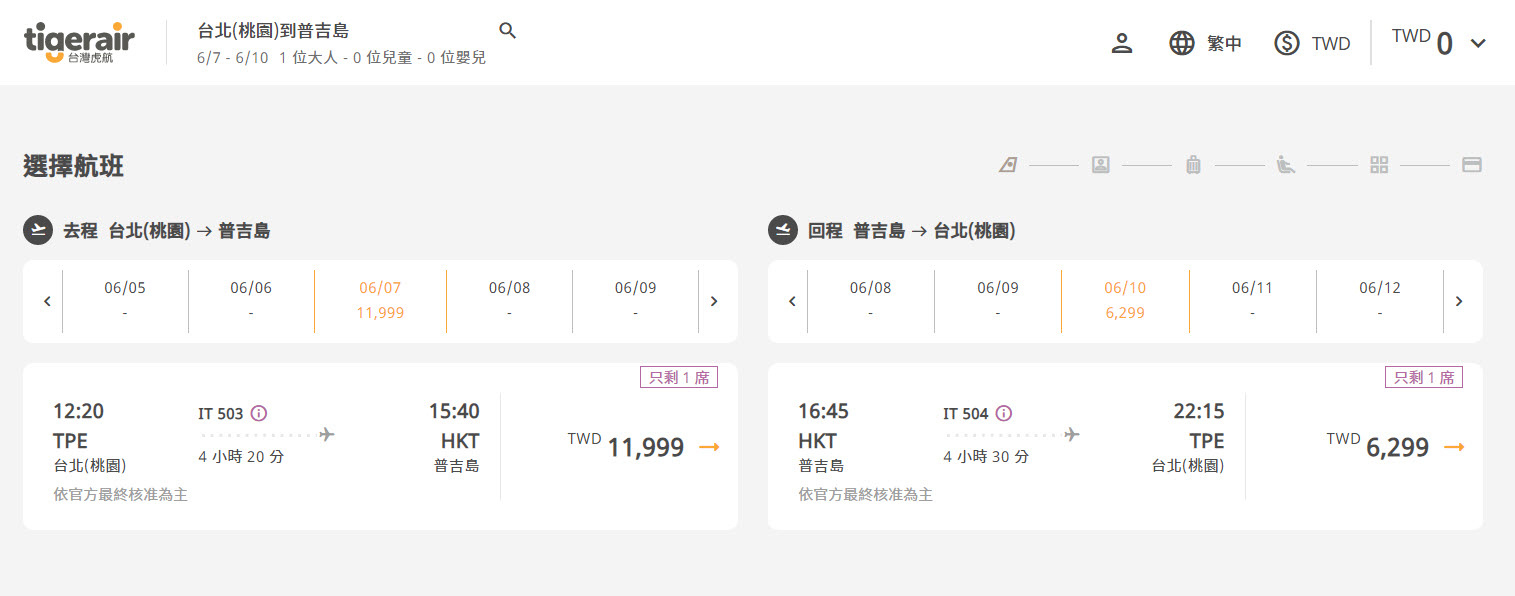Image resolution: width=1515 pixels, height=596 pixels.
Task: Click the search magnifier icon
Action: pyautogui.click(x=508, y=31)
